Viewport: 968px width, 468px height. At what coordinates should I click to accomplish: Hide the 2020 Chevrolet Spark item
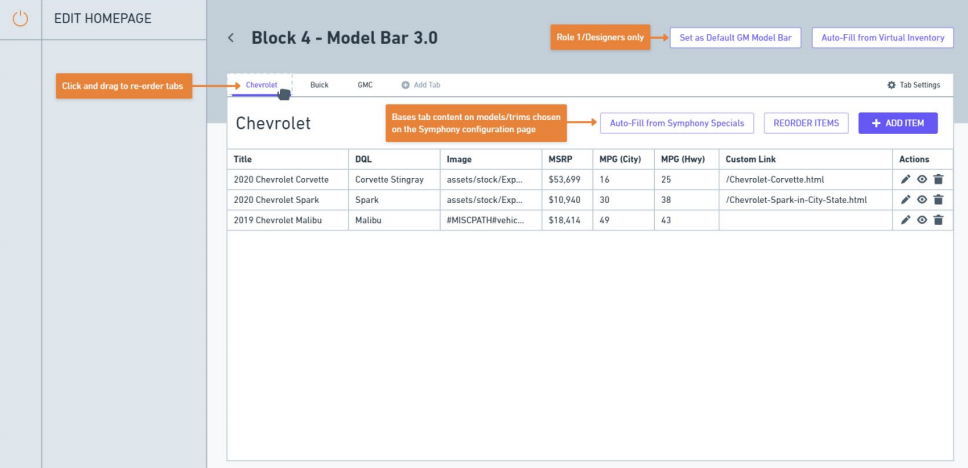pyautogui.click(x=921, y=199)
